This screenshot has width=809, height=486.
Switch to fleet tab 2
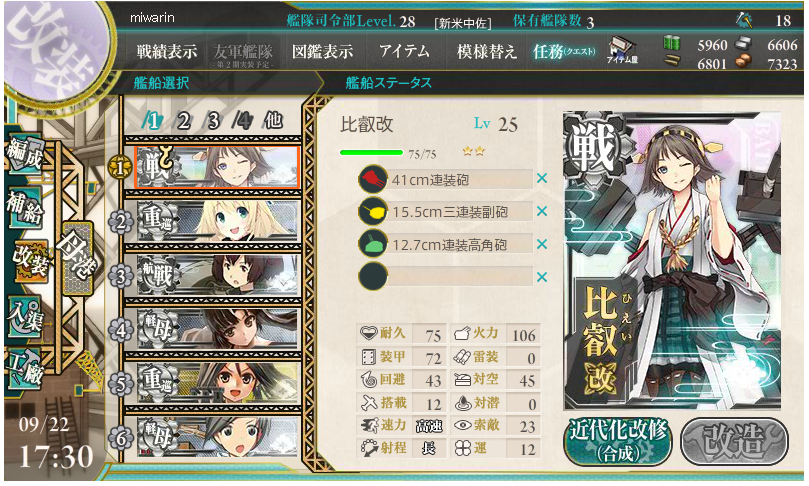point(184,121)
